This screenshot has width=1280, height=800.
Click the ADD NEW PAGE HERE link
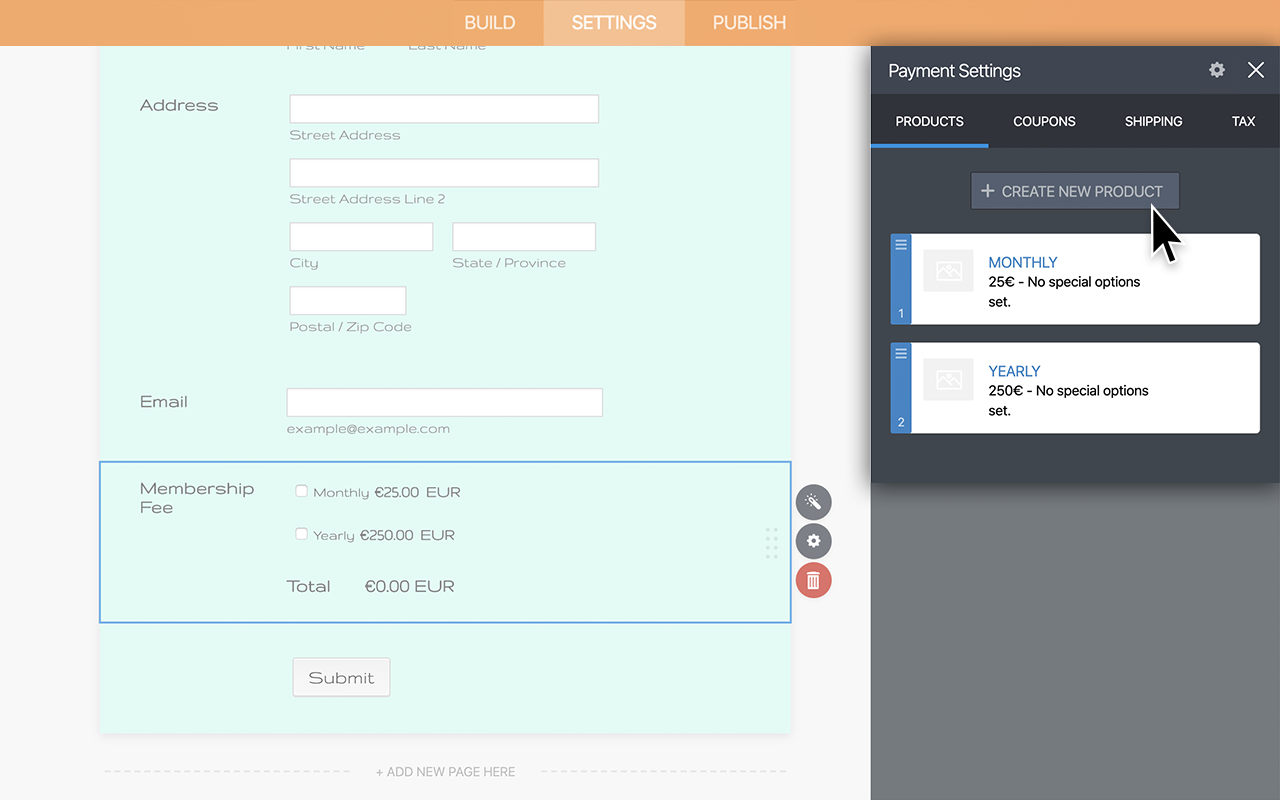[x=445, y=771]
